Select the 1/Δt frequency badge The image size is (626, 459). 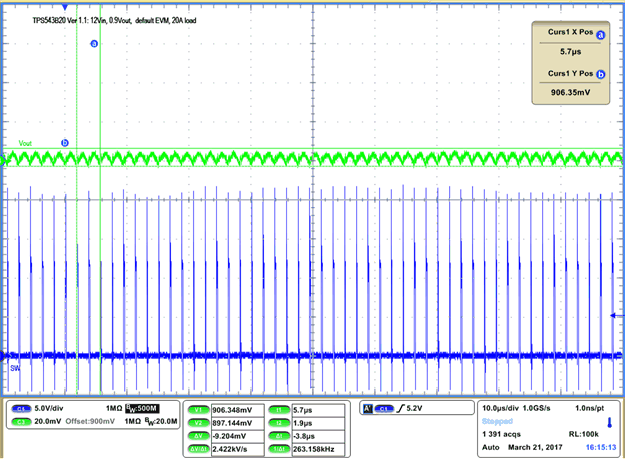(279, 449)
